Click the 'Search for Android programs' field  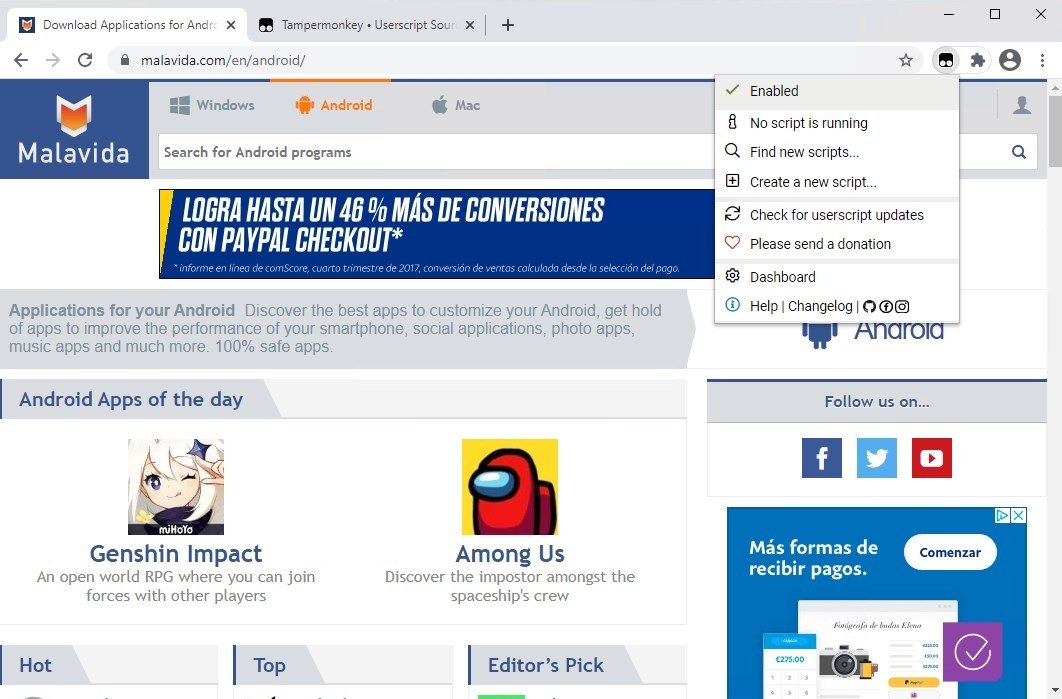tap(436, 152)
